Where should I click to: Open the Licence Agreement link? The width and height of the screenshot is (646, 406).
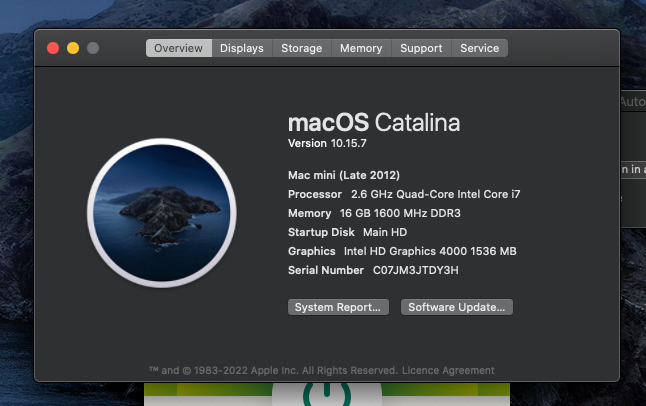448,371
